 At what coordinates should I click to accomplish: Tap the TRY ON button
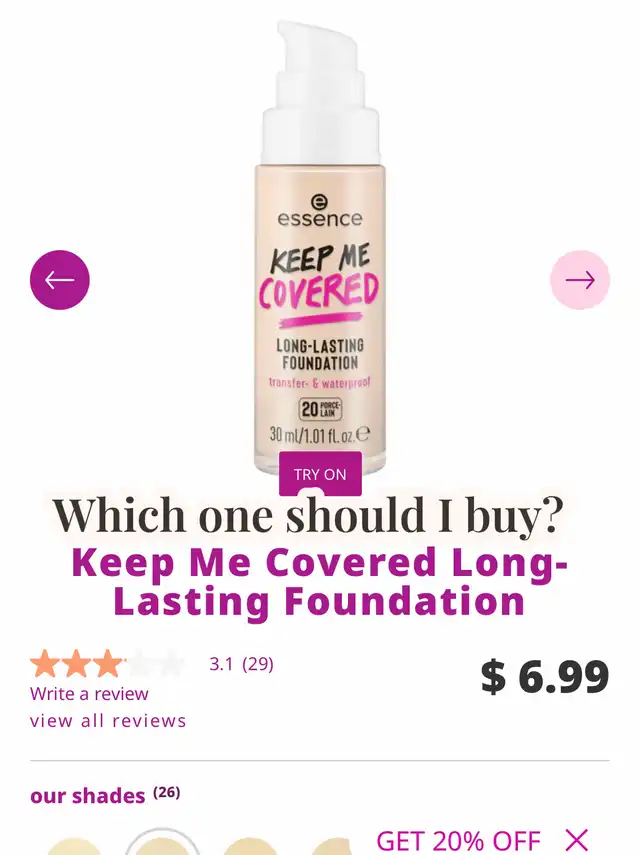(320, 474)
